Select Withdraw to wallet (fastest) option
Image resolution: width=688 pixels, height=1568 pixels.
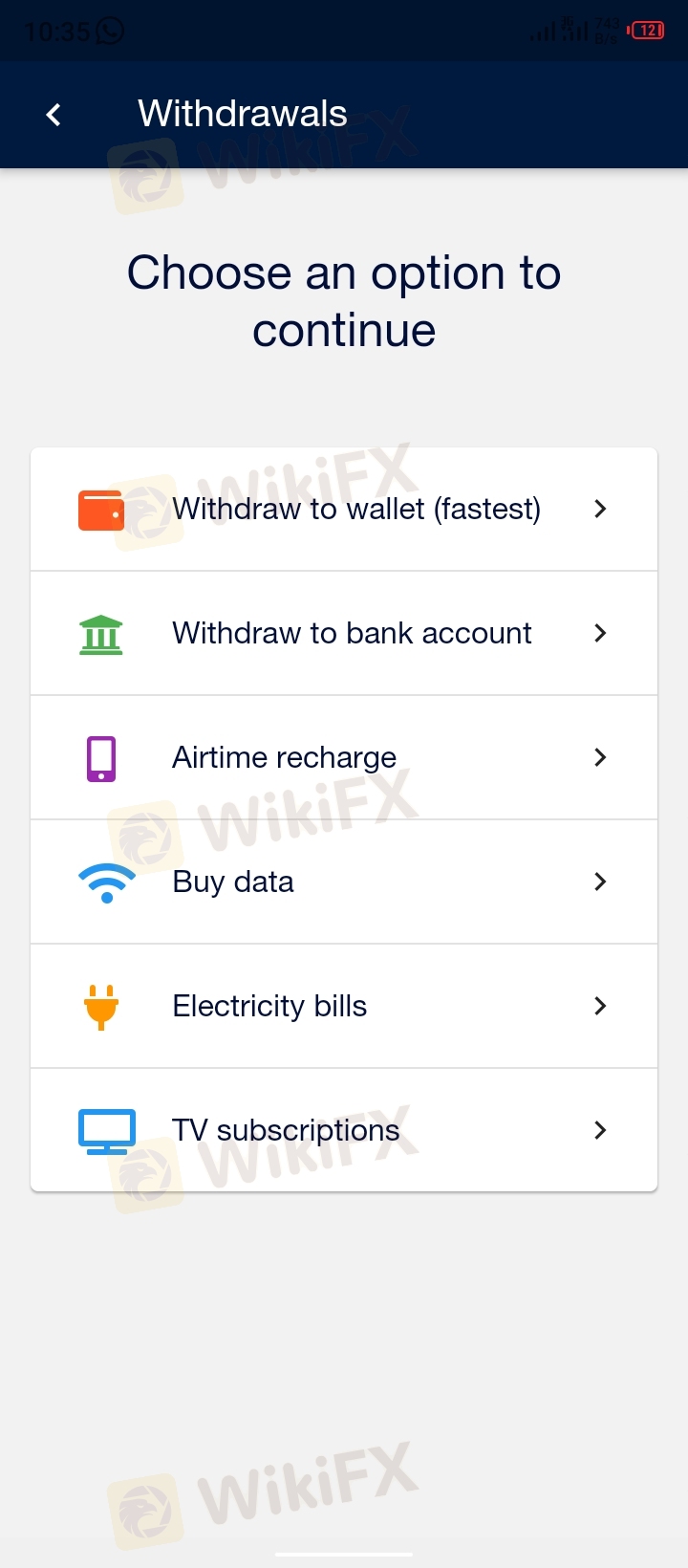[356, 510]
